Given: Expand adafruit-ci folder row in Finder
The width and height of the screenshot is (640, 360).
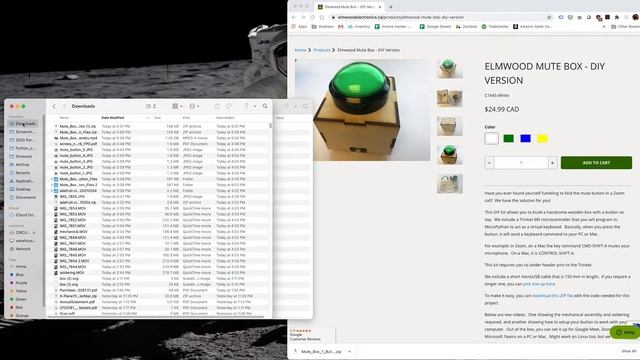Looking at the screenshot, I should (x=52, y=191).
